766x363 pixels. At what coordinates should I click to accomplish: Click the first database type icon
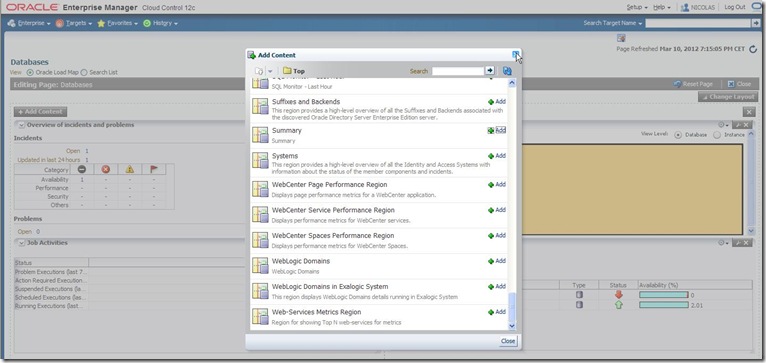[579, 295]
